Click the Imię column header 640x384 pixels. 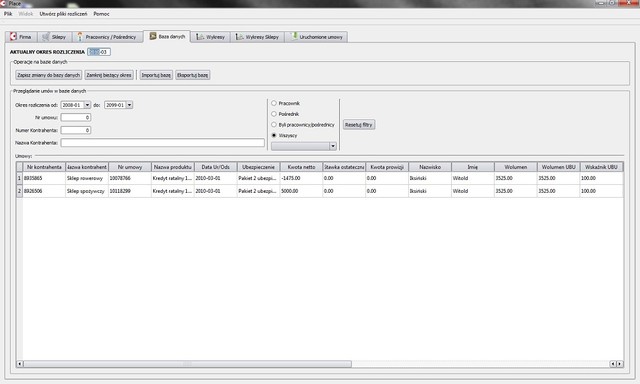pyautogui.click(x=473, y=167)
